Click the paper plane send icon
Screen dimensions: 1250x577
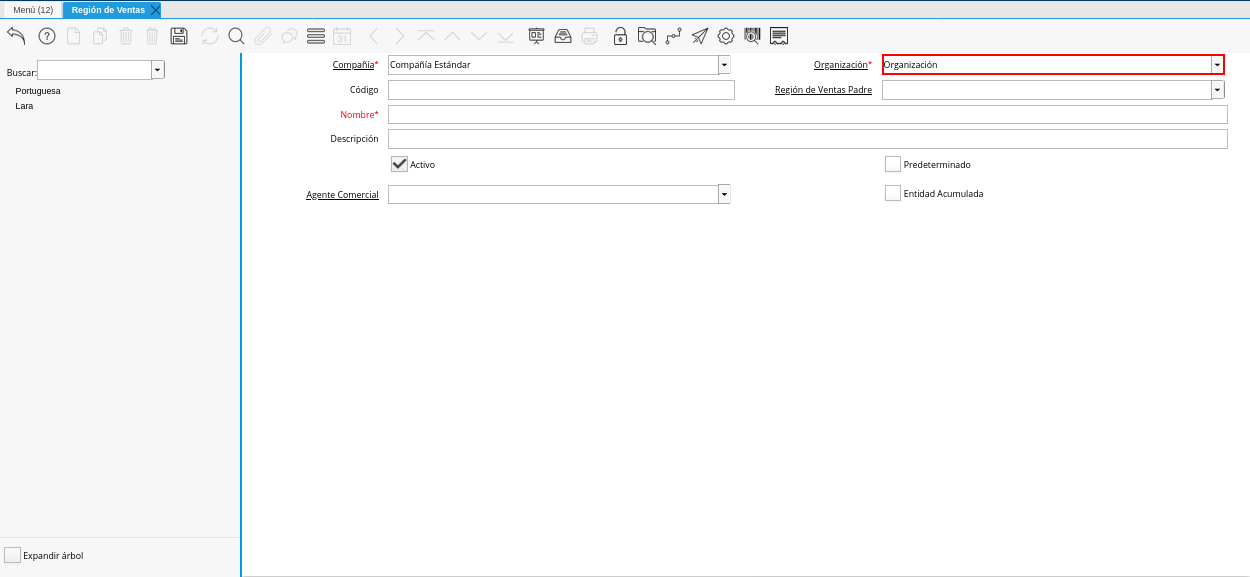coord(700,36)
